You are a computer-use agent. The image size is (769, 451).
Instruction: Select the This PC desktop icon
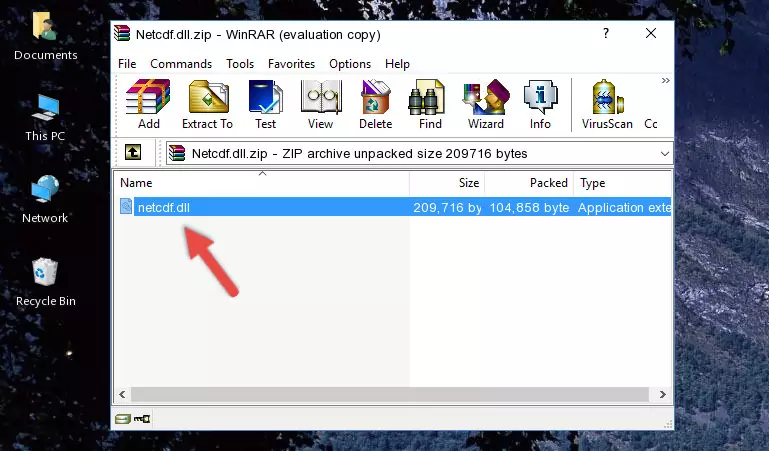45,118
